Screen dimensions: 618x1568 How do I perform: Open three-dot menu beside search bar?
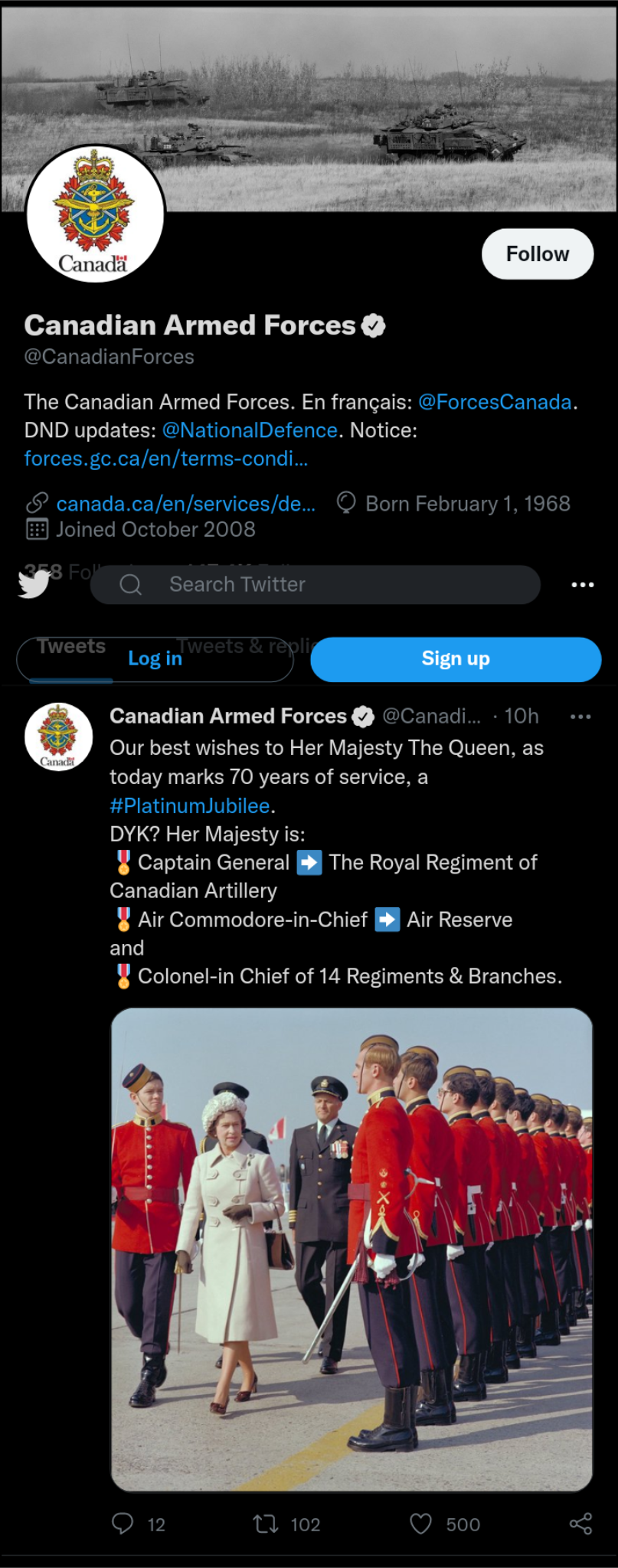coord(582,585)
